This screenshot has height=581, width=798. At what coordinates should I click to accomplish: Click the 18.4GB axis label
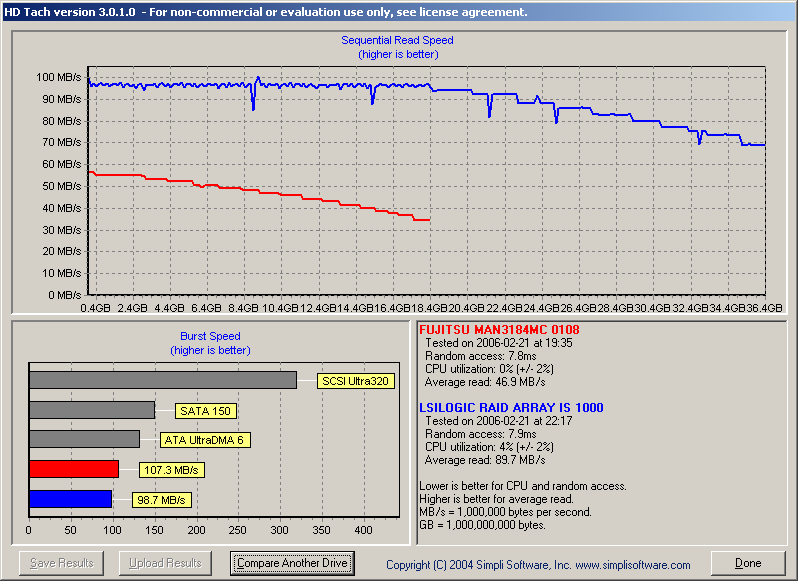click(429, 308)
